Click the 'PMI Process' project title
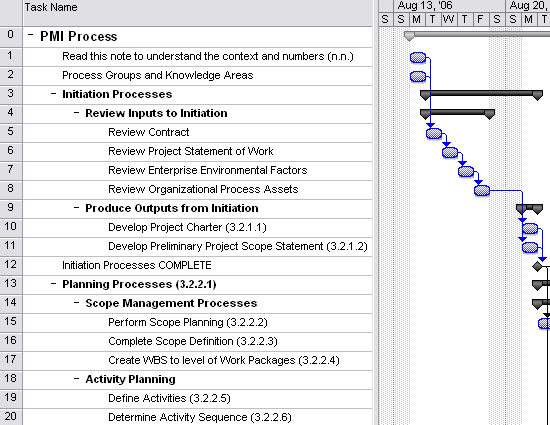Image resolution: width=550 pixels, height=425 pixels. point(79,36)
